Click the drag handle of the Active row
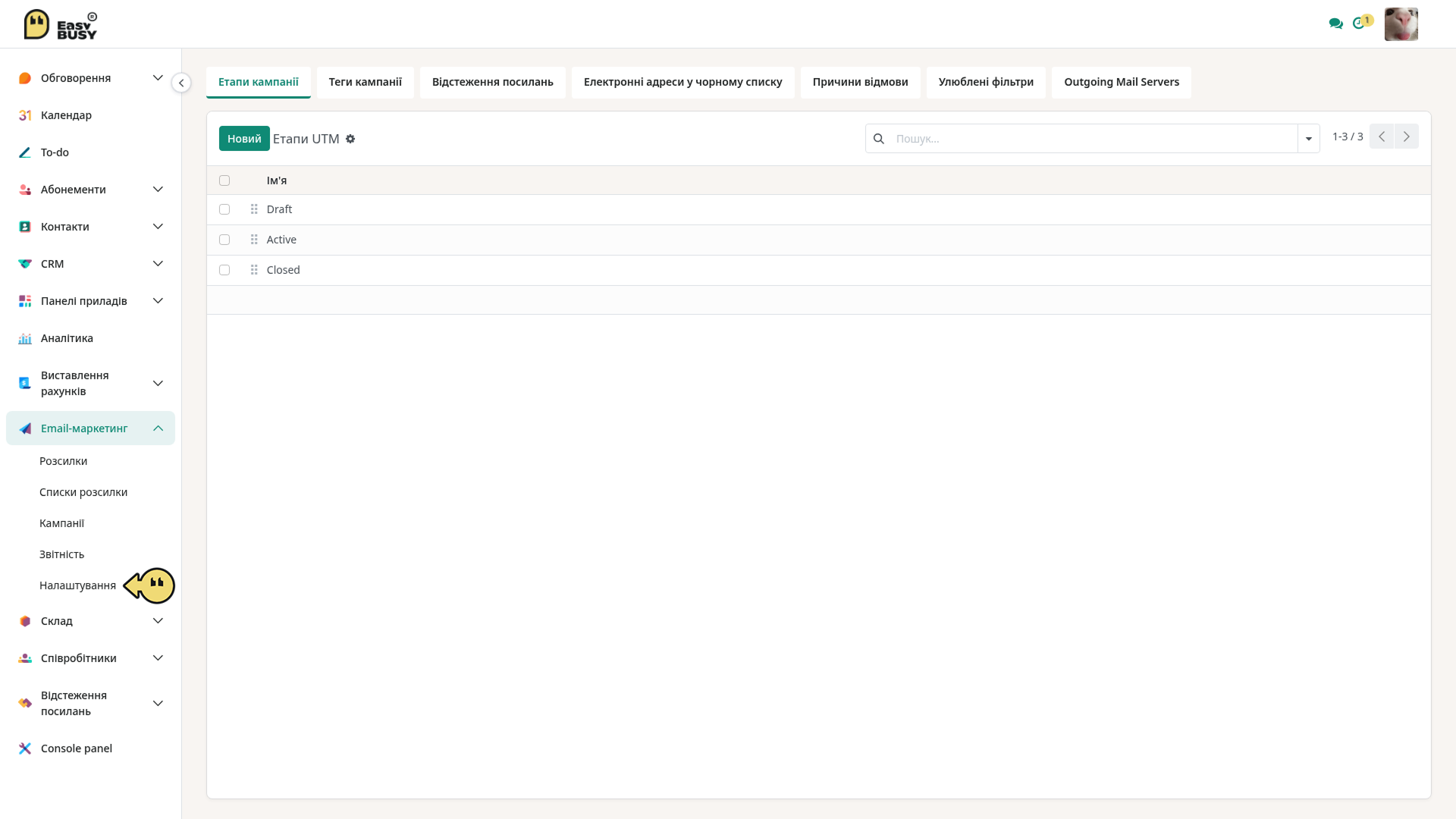The image size is (1456, 819). pos(254,240)
